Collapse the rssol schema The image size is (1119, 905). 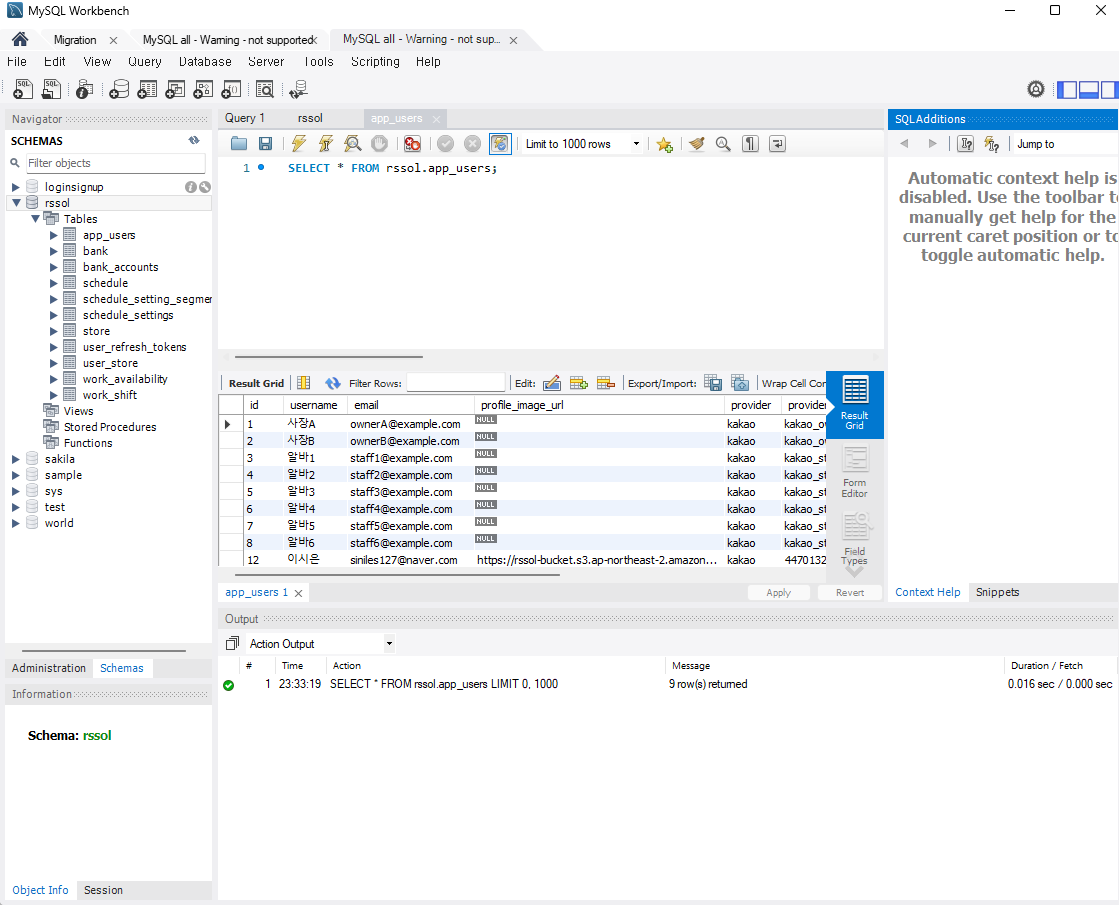[16, 203]
